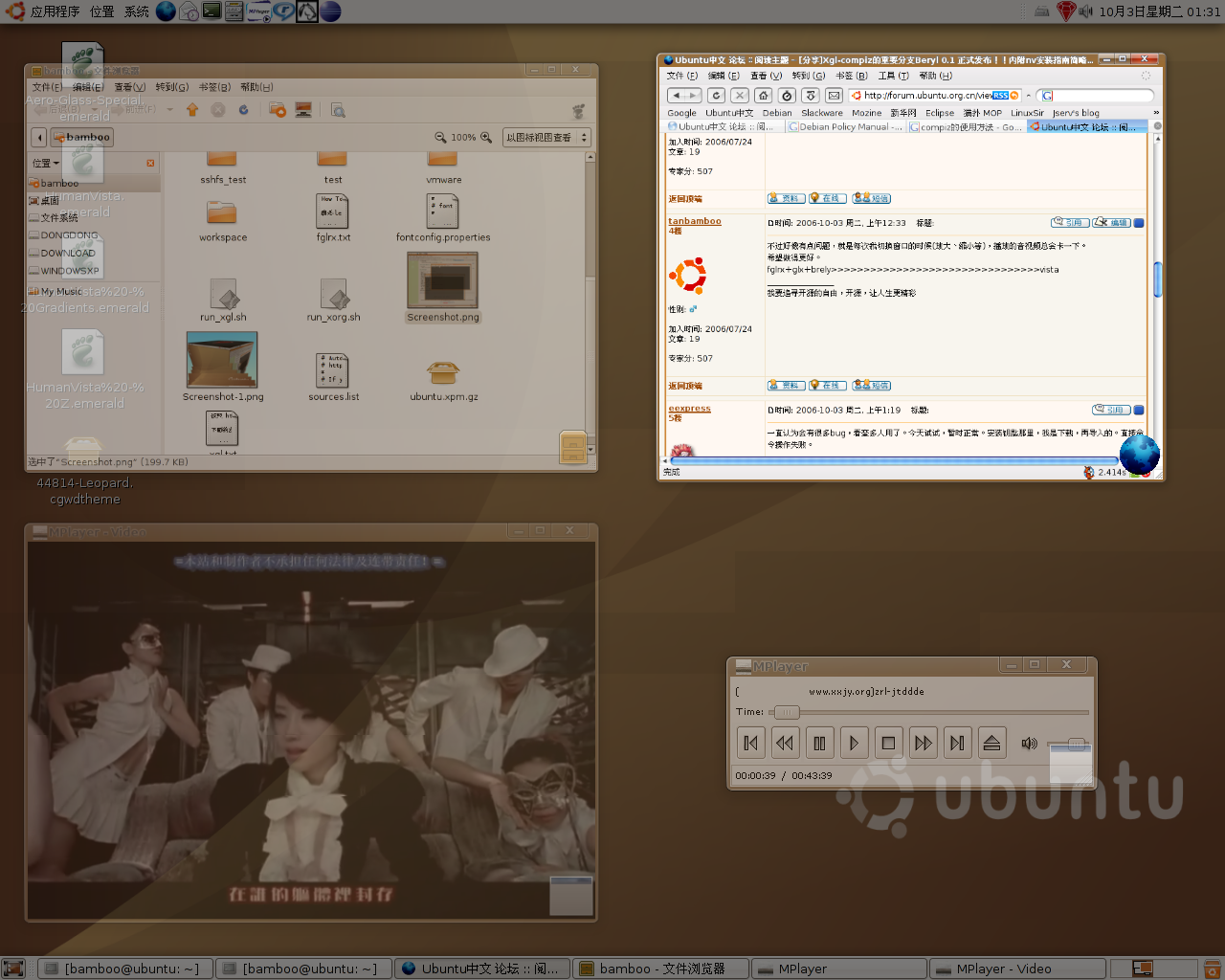Click the computer icon in file browser toolbar

pyautogui.click(x=303, y=110)
